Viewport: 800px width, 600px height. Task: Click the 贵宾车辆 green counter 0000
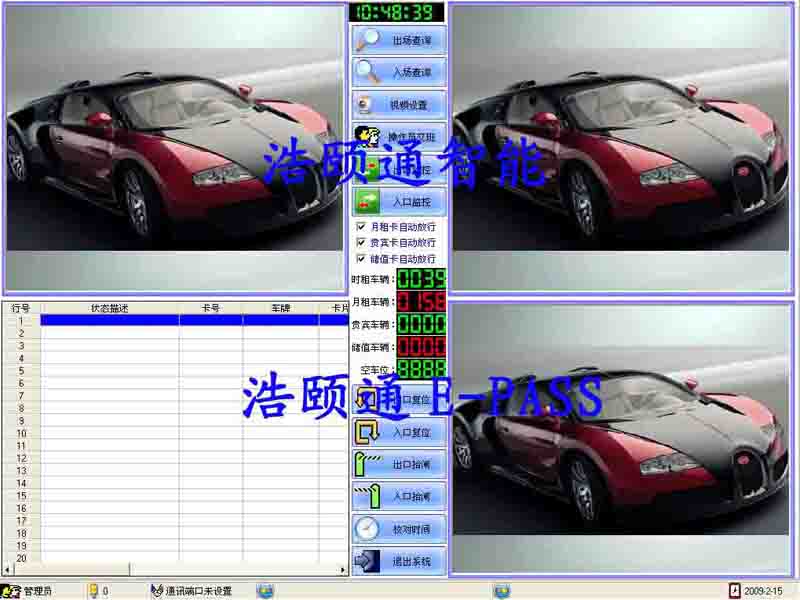pyautogui.click(x=421, y=324)
